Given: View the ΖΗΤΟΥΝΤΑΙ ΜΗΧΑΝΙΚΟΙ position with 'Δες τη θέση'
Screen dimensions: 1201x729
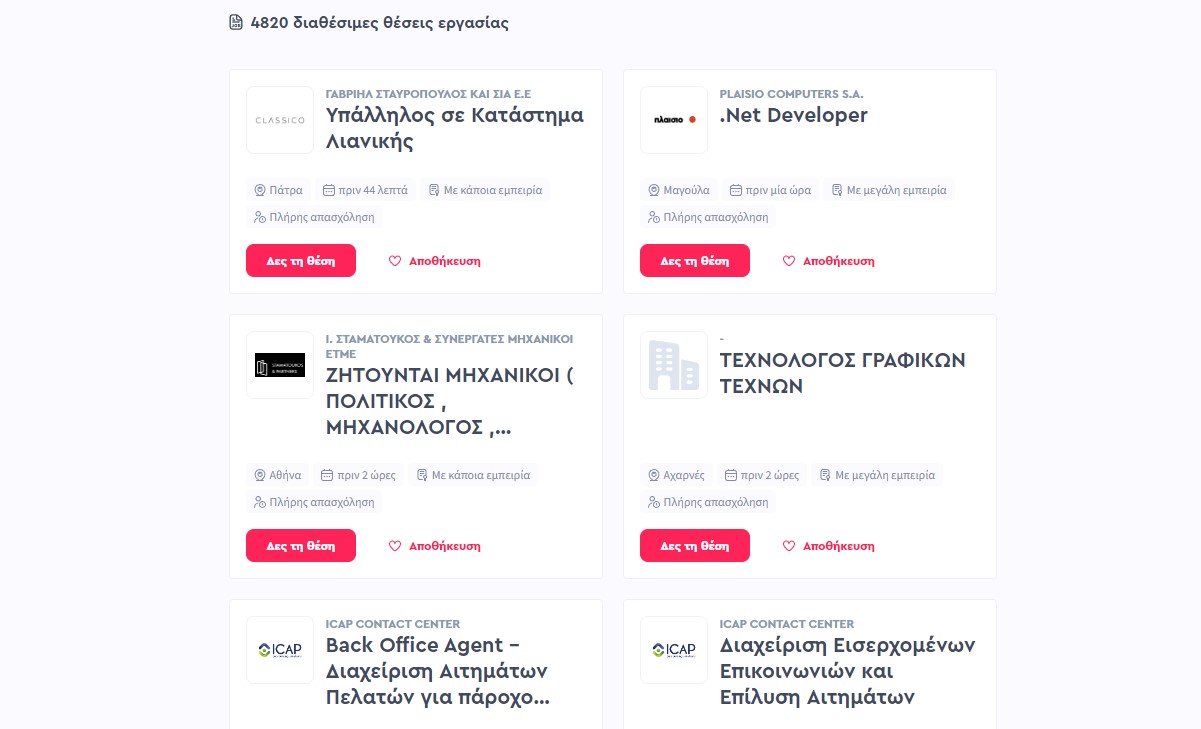Looking at the screenshot, I should click(x=301, y=546).
